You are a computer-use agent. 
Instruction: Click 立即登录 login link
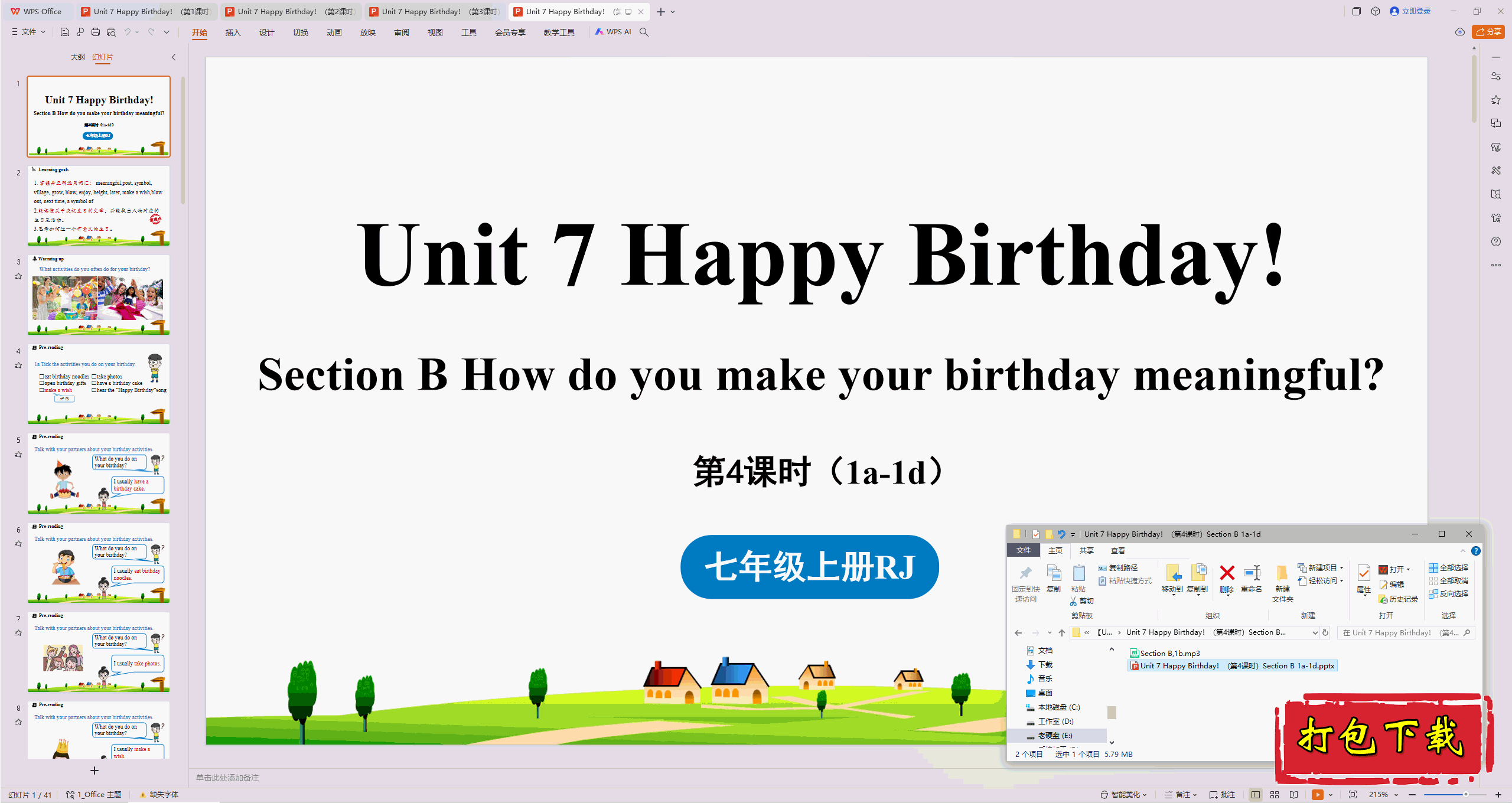point(1410,11)
